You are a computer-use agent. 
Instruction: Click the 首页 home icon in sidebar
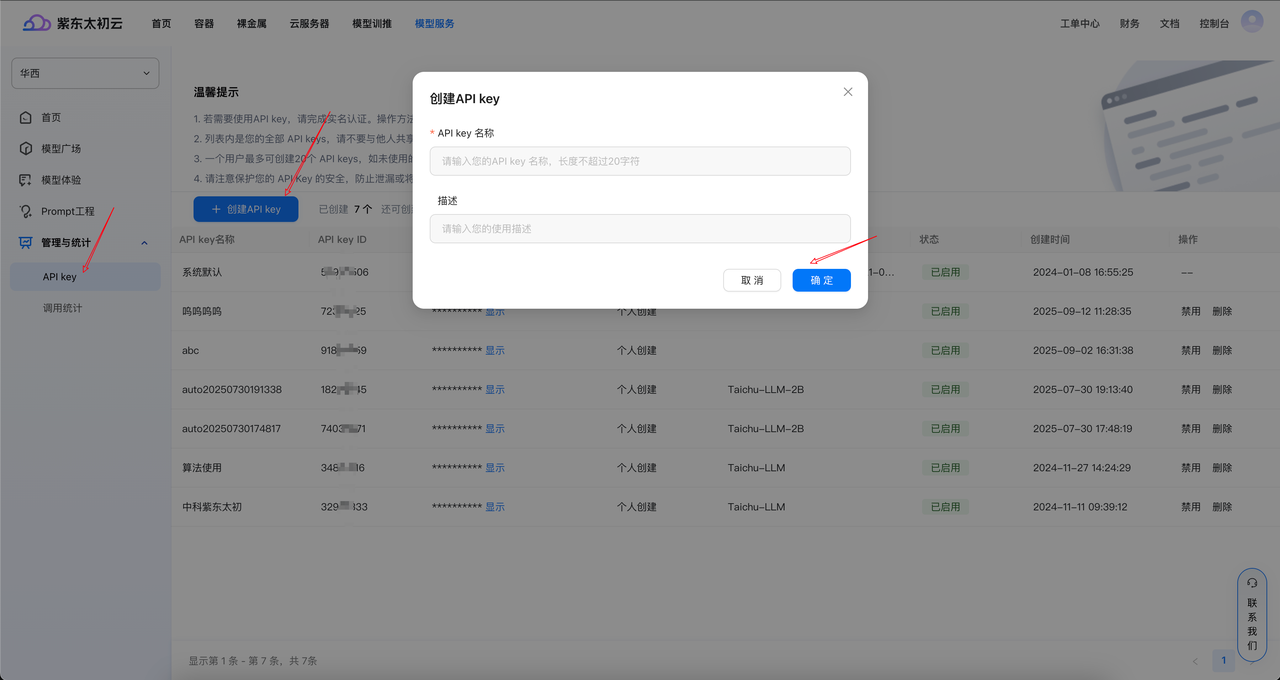(26, 118)
